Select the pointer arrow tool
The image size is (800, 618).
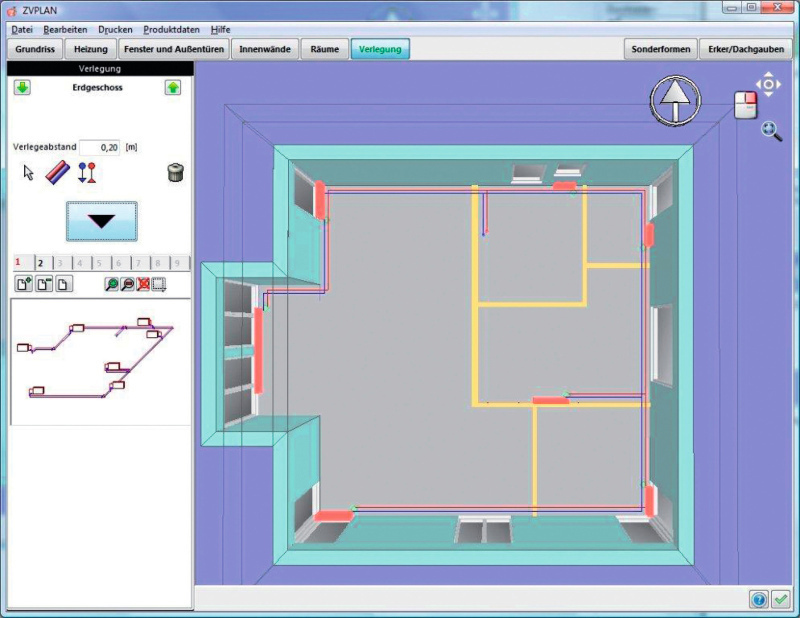point(29,173)
